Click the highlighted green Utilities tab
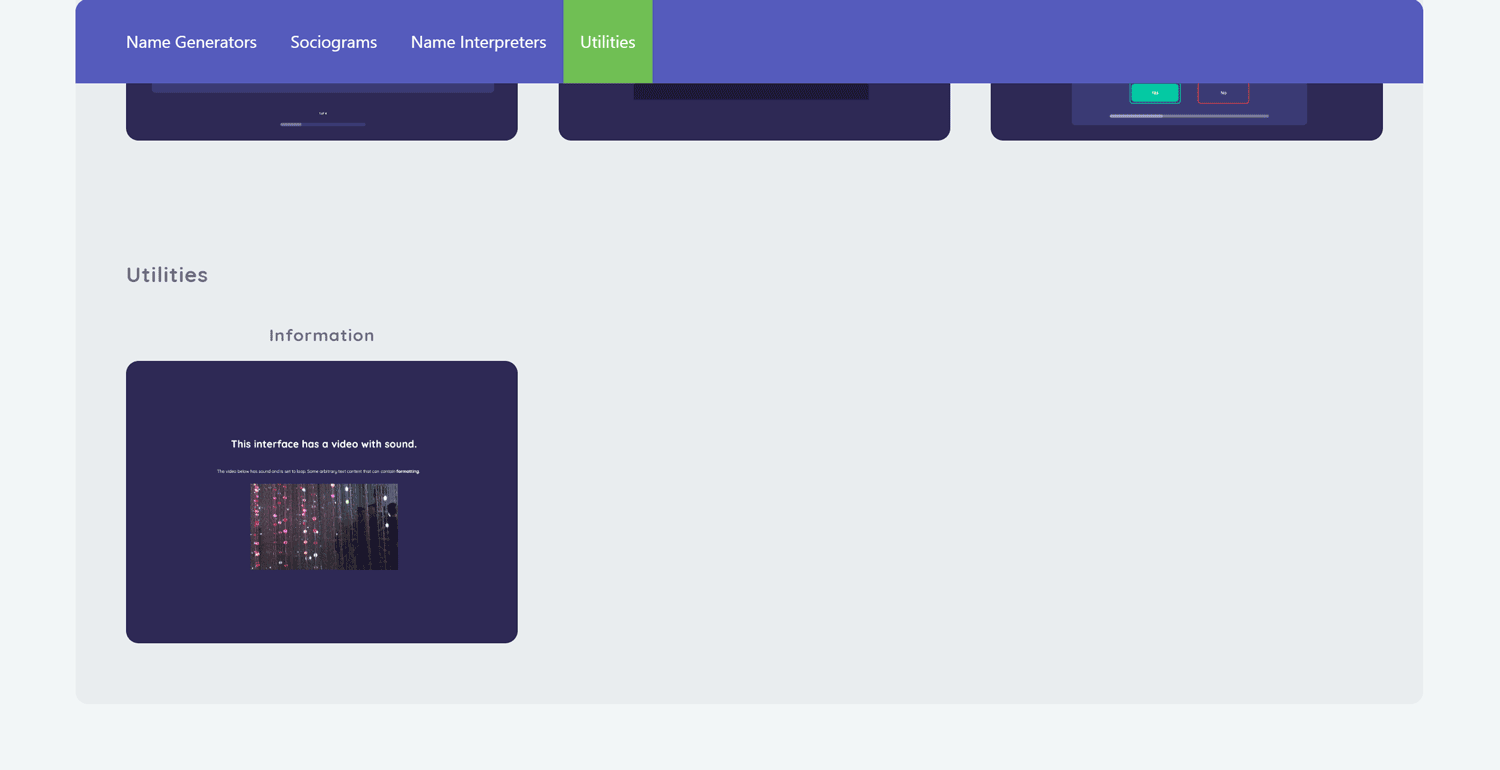 pyautogui.click(x=607, y=42)
